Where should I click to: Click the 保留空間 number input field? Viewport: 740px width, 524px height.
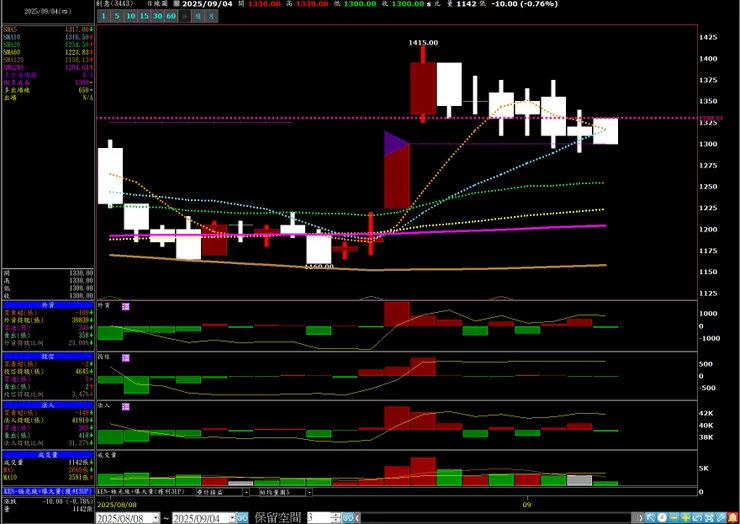point(319,518)
